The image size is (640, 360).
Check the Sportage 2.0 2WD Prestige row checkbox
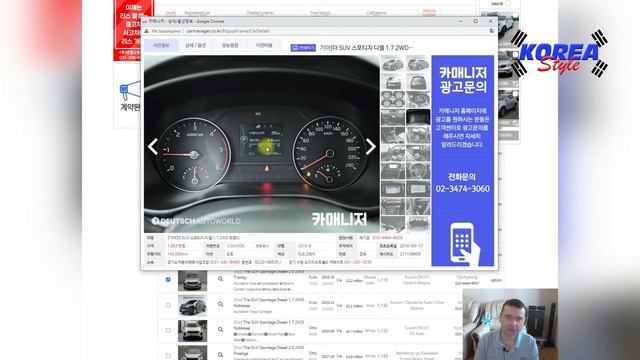tap(168, 356)
